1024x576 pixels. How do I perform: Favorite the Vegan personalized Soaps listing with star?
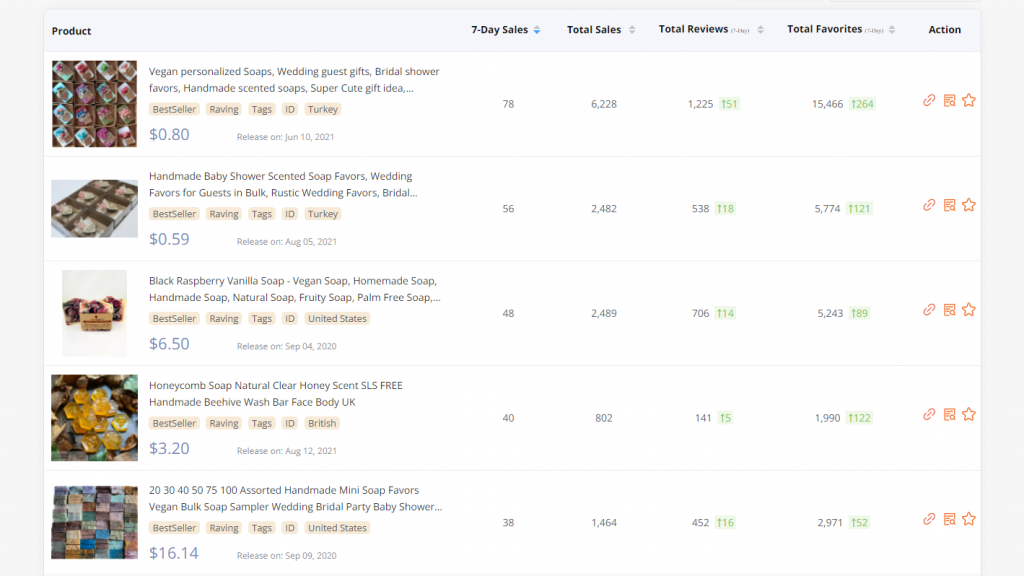pos(968,100)
